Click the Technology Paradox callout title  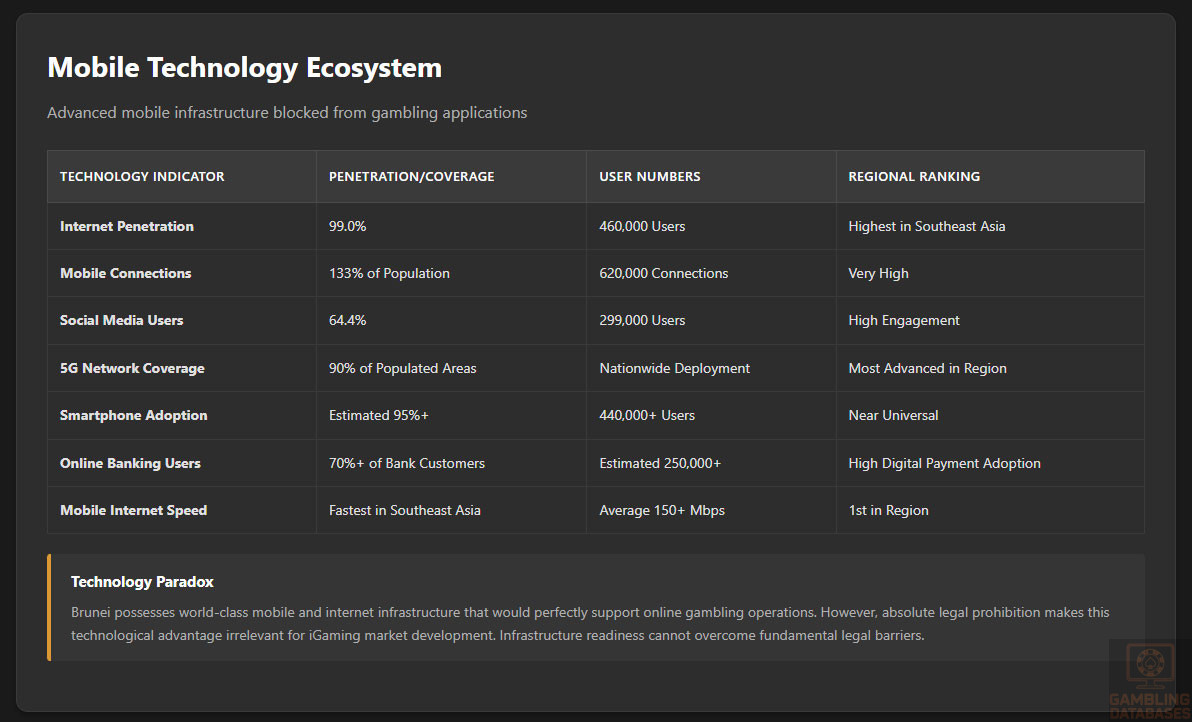pyautogui.click(x=142, y=582)
